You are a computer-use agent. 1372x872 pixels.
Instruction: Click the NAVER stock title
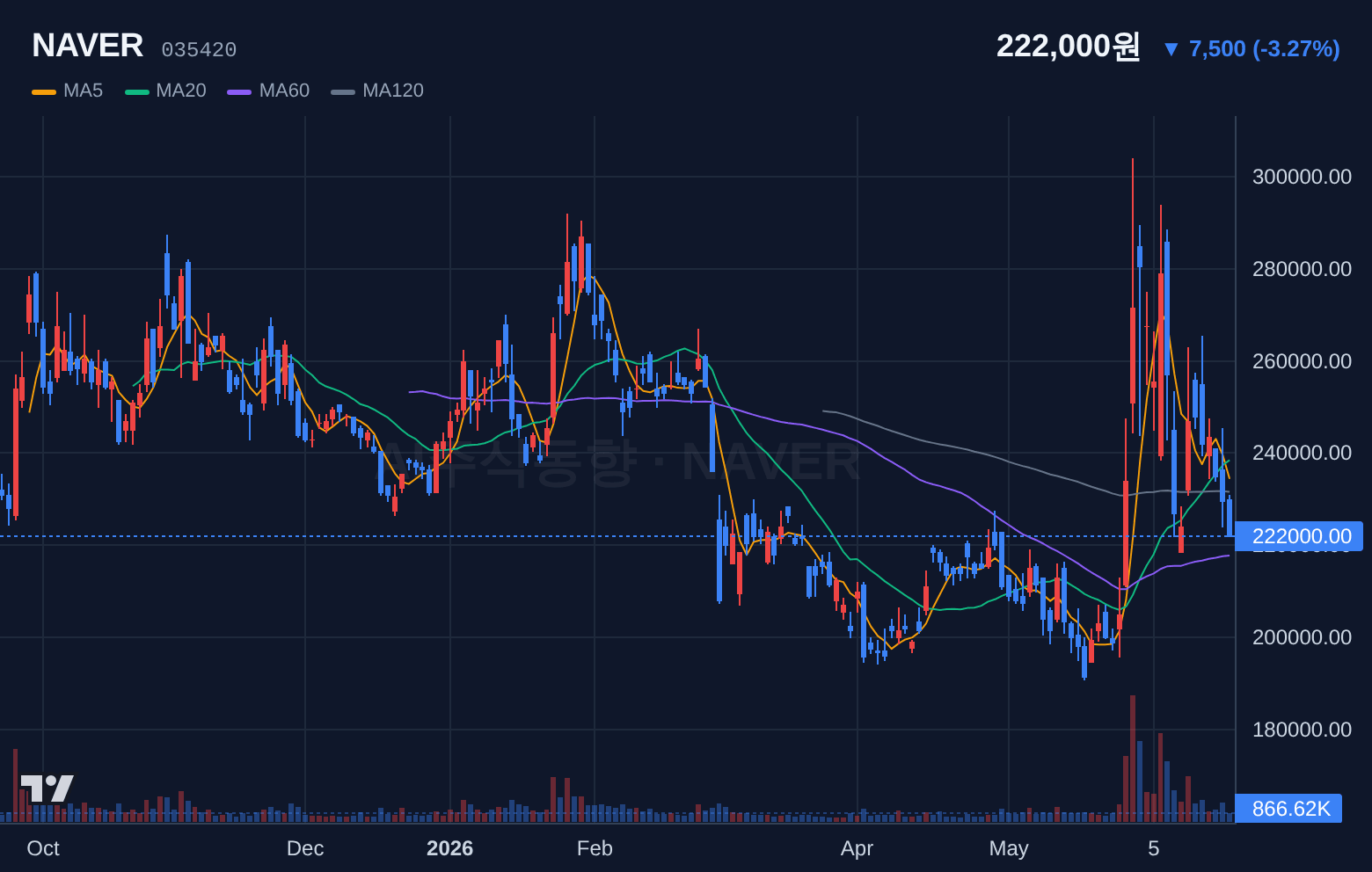coord(88,46)
